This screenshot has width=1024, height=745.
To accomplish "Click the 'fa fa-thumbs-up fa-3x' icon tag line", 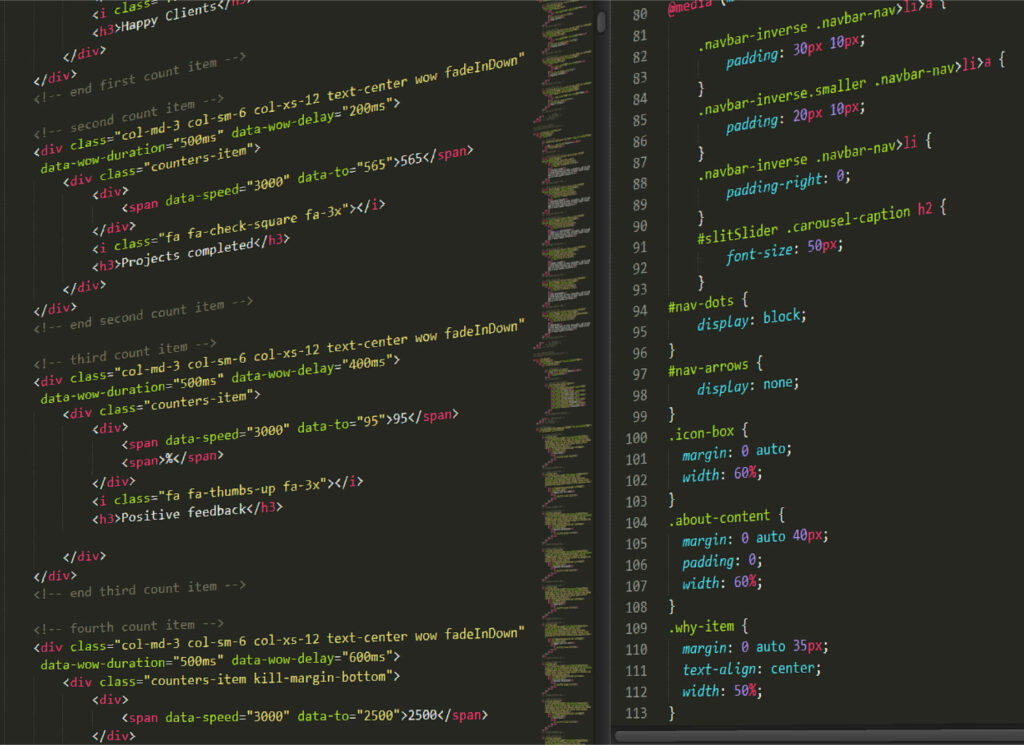I will [x=227, y=492].
